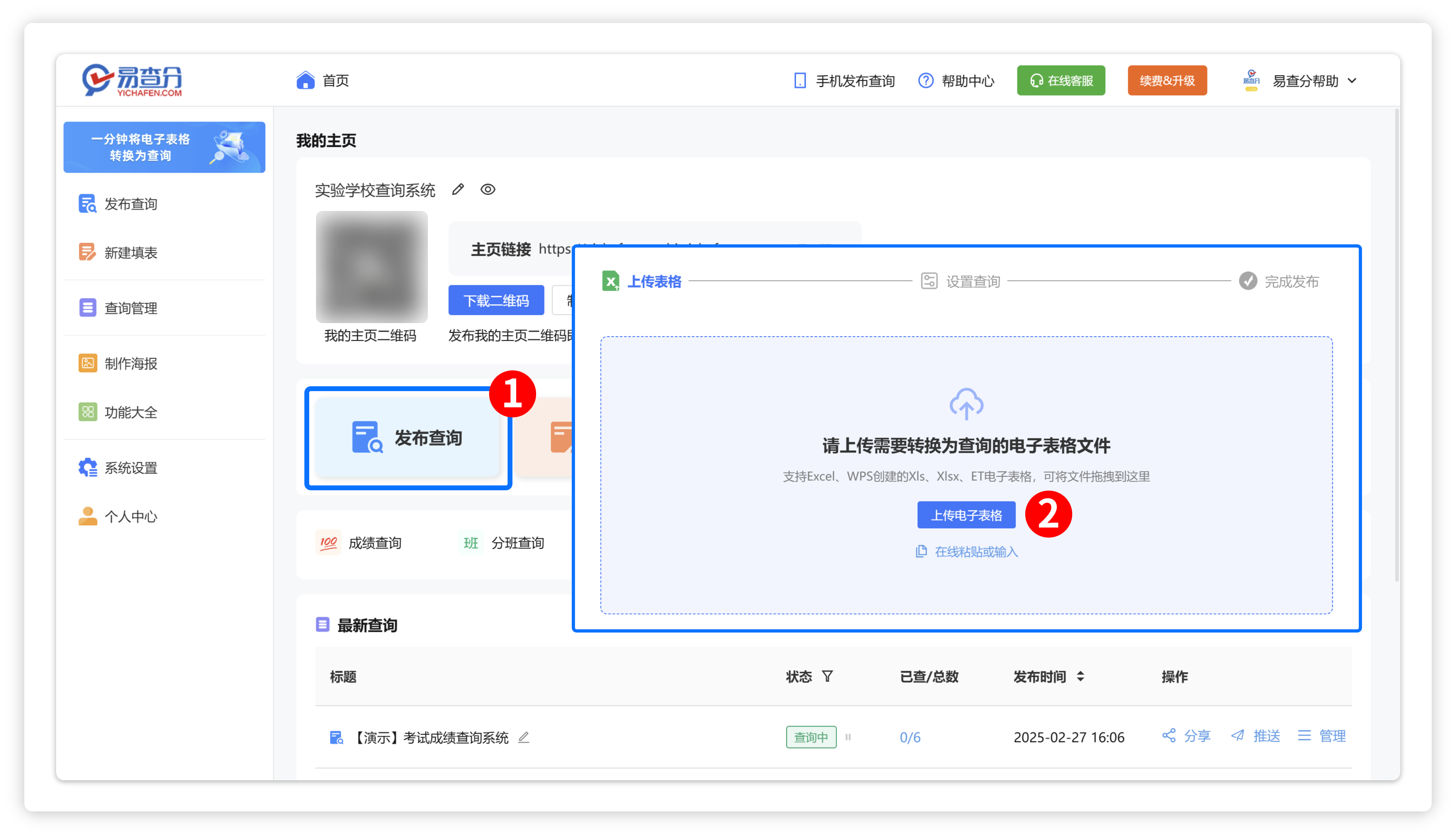Click the 上传电子表格 button
The image size is (1456, 837).
tap(966, 515)
